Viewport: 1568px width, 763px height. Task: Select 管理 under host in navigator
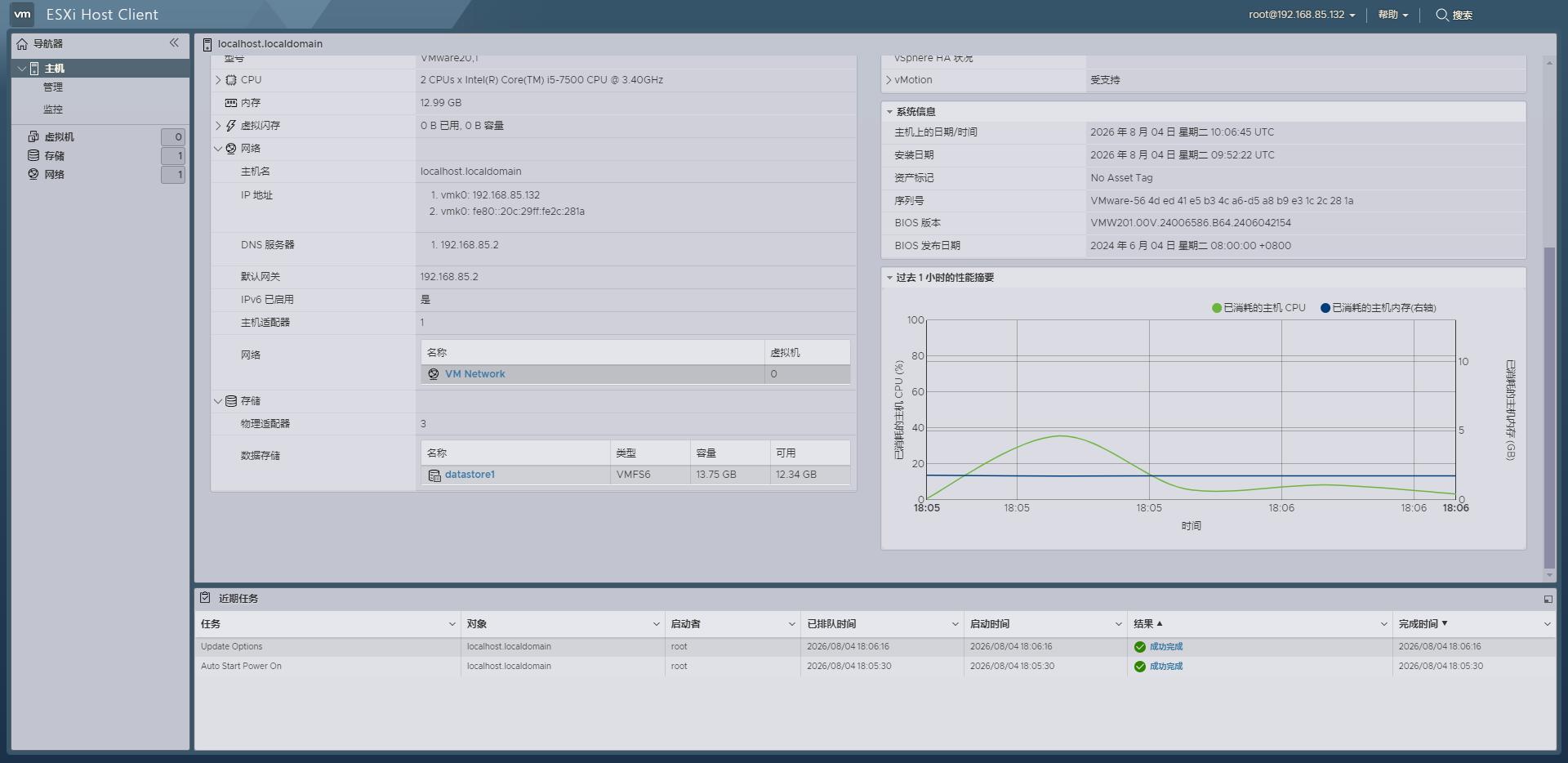click(x=53, y=87)
